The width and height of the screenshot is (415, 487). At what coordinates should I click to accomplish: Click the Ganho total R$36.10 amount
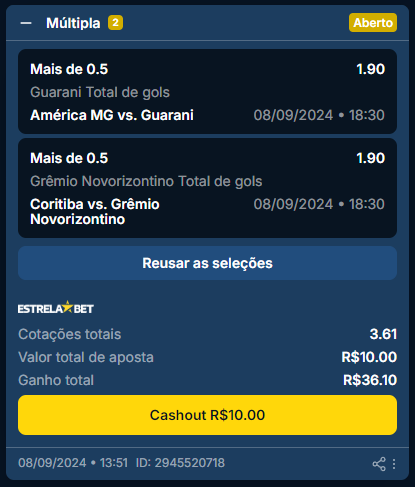(x=370, y=380)
